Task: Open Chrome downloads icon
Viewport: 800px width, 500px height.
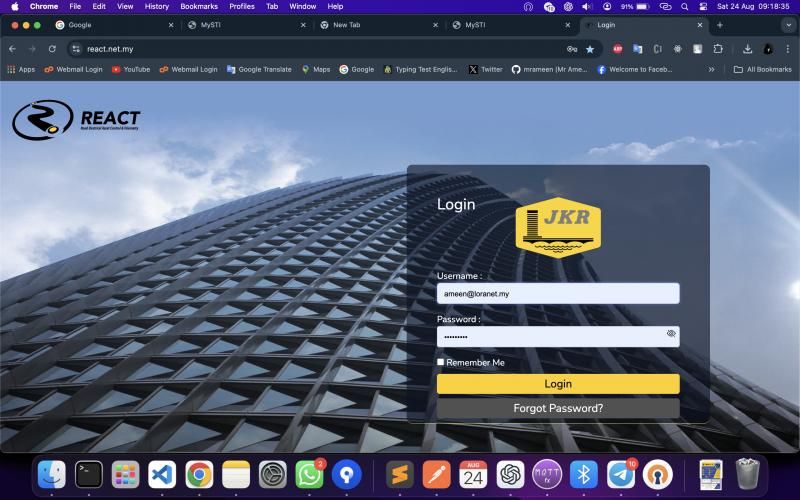Action: click(747, 49)
